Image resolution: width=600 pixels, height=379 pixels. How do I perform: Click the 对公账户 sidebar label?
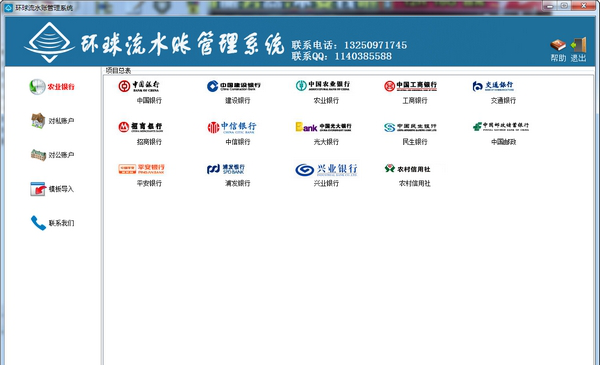point(61,155)
